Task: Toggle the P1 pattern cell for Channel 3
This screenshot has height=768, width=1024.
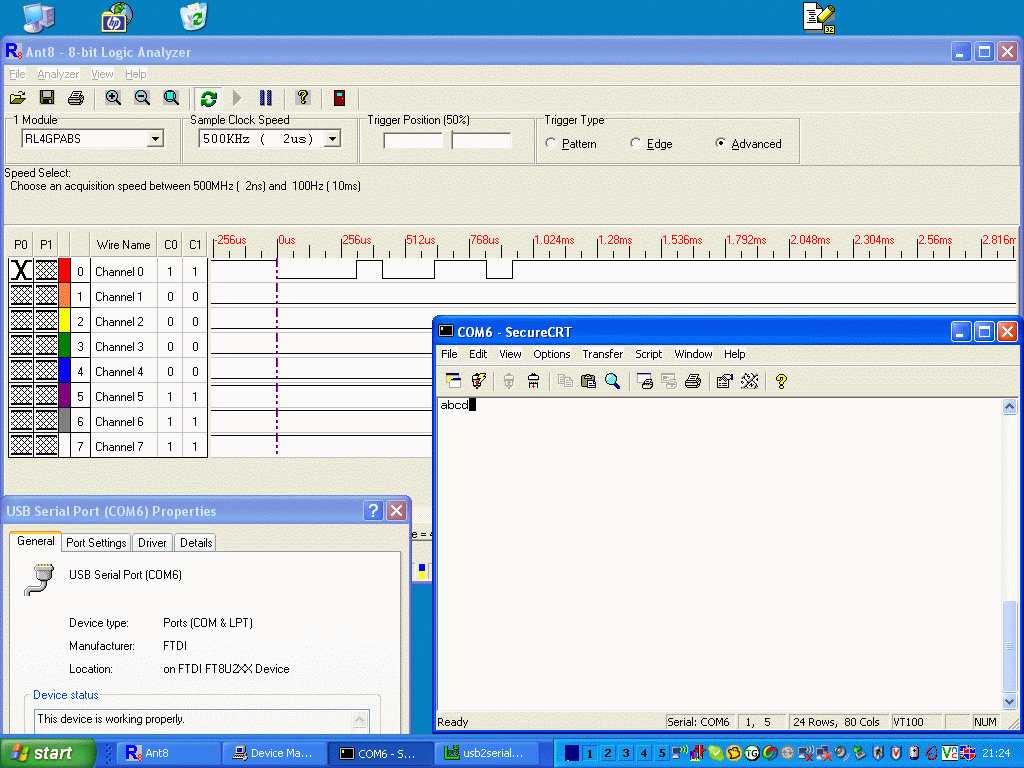Action: [x=46, y=346]
